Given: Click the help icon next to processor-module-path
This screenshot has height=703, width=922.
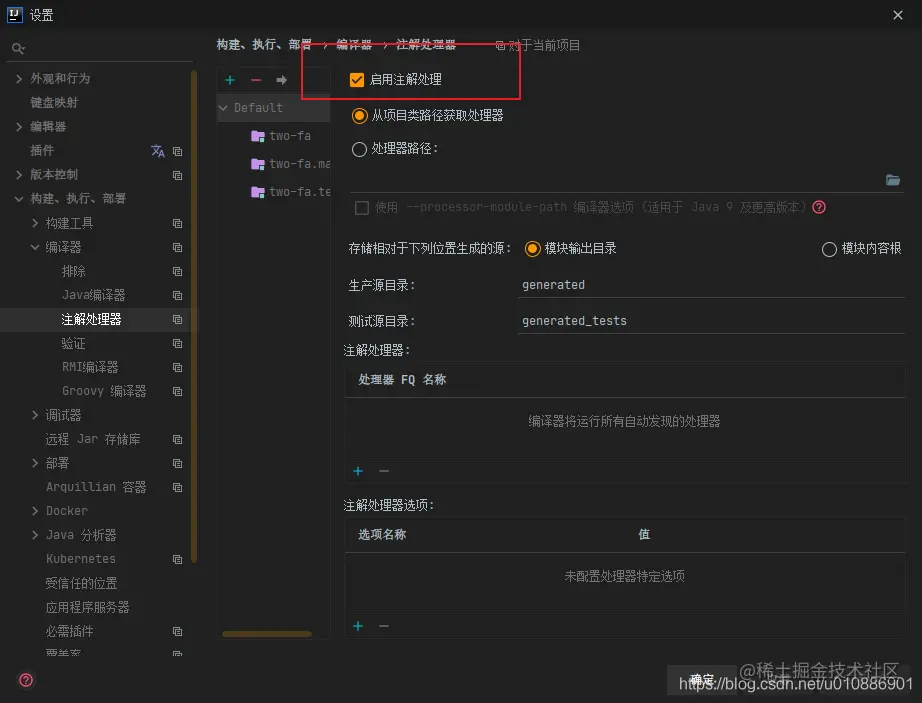Looking at the screenshot, I should (x=818, y=207).
